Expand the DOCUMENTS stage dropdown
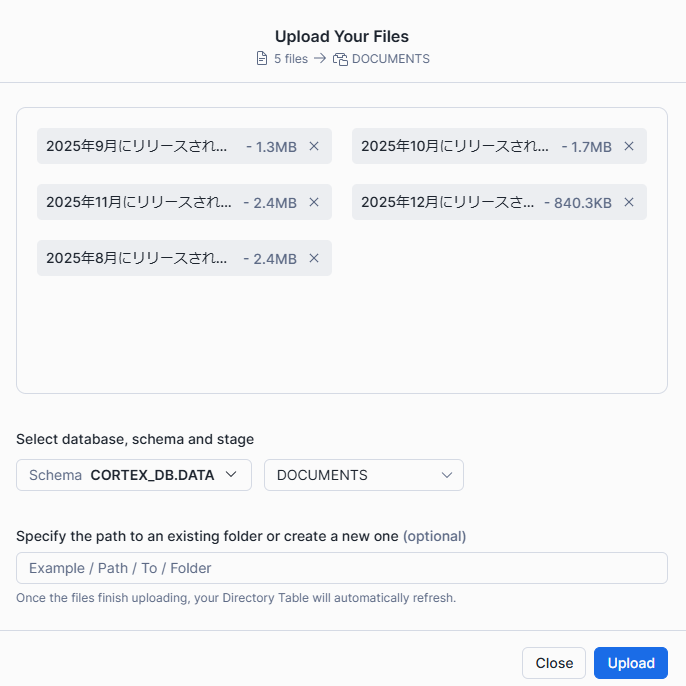Image resolution: width=686 pixels, height=686 pixels. [x=363, y=475]
